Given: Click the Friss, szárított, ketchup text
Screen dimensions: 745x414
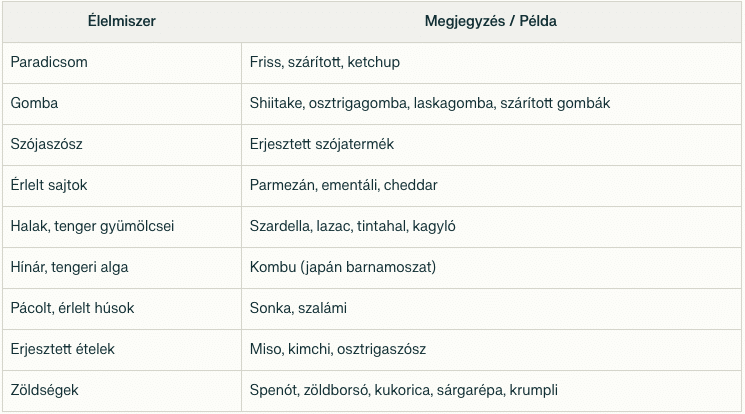Looking at the screenshot, I should (325, 62).
